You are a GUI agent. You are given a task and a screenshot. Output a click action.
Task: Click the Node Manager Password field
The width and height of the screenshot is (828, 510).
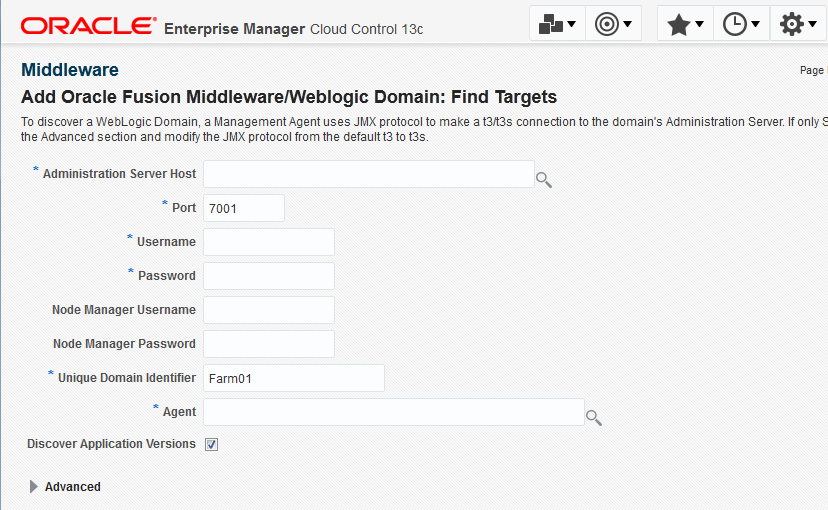pyautogui.click(x=269, y=344)
